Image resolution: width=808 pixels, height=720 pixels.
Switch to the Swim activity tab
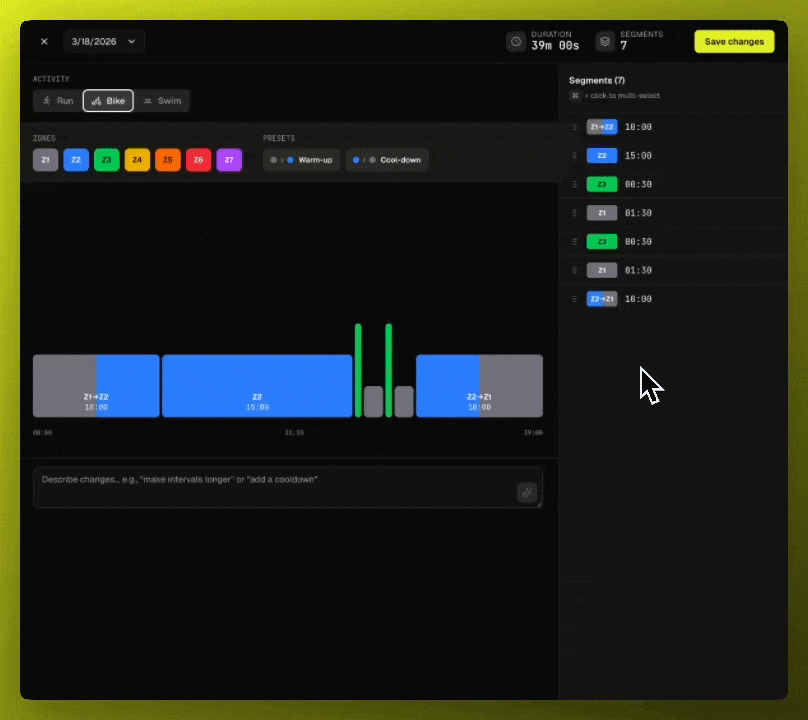click(x=163, y=100)
